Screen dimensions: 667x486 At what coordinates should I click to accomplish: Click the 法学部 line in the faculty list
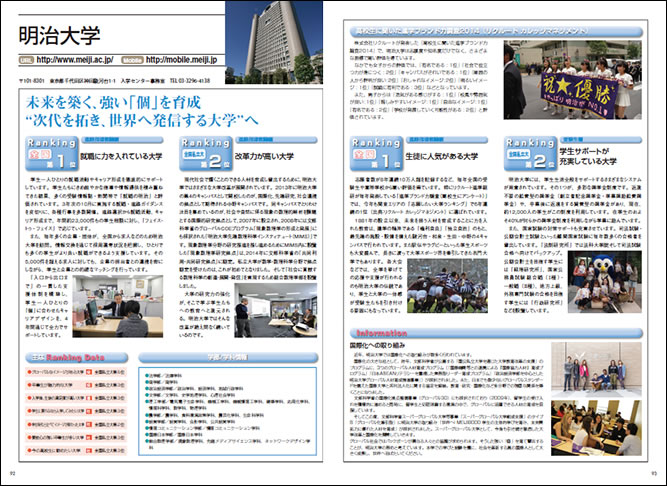pos(164,376)
